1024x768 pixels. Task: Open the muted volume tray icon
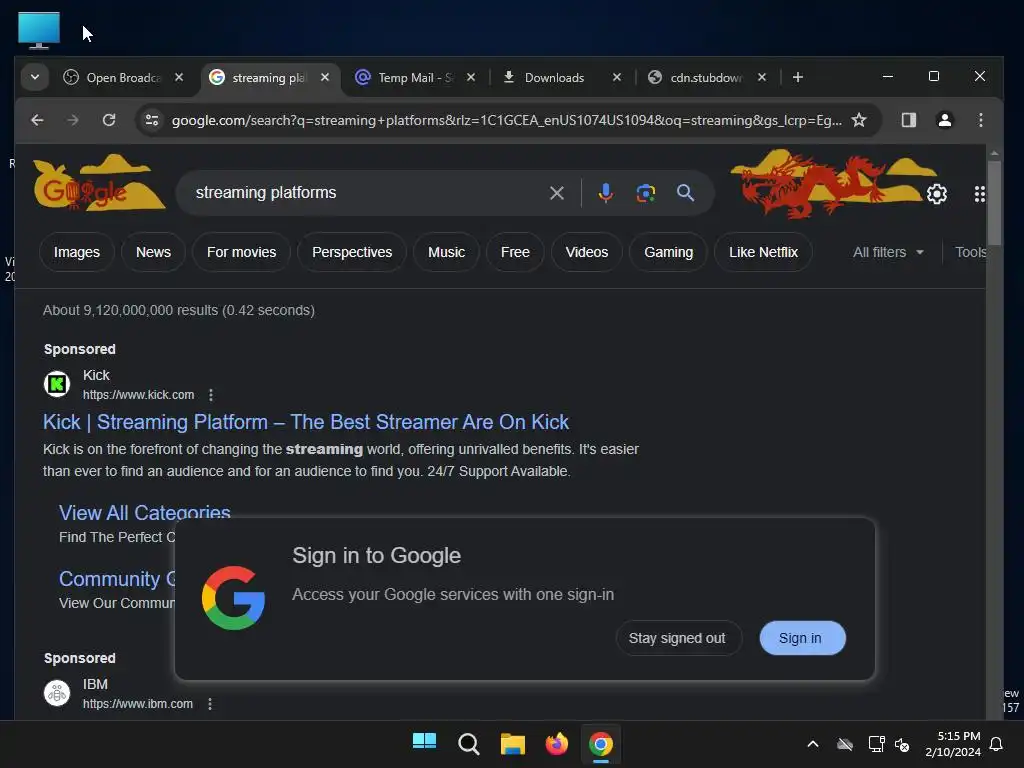pyautogui.click(x=903, y=744)
